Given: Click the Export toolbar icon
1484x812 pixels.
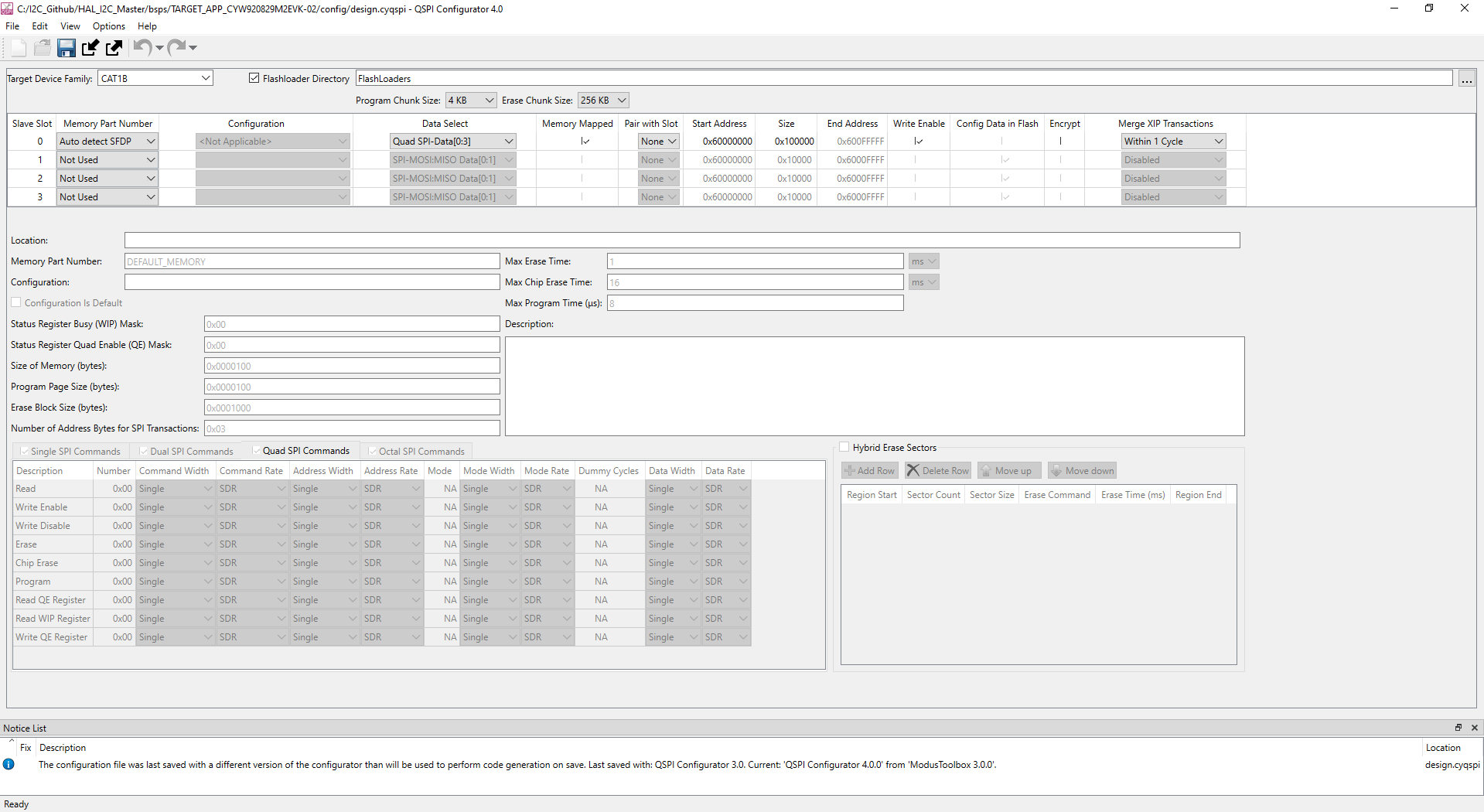Looking at the screenshot, I should 114,48.
